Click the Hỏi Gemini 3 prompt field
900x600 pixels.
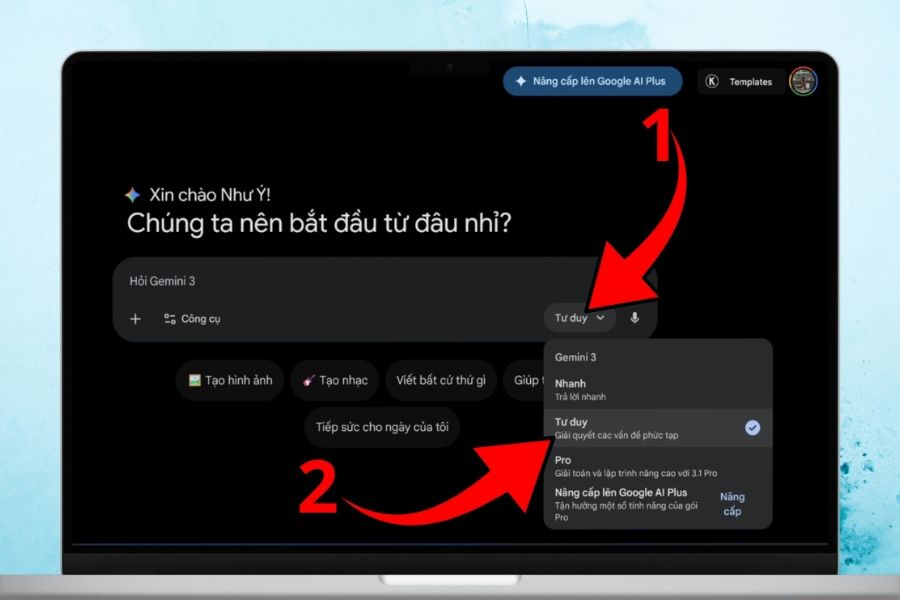pyautogui.click(x=330, y=281)
